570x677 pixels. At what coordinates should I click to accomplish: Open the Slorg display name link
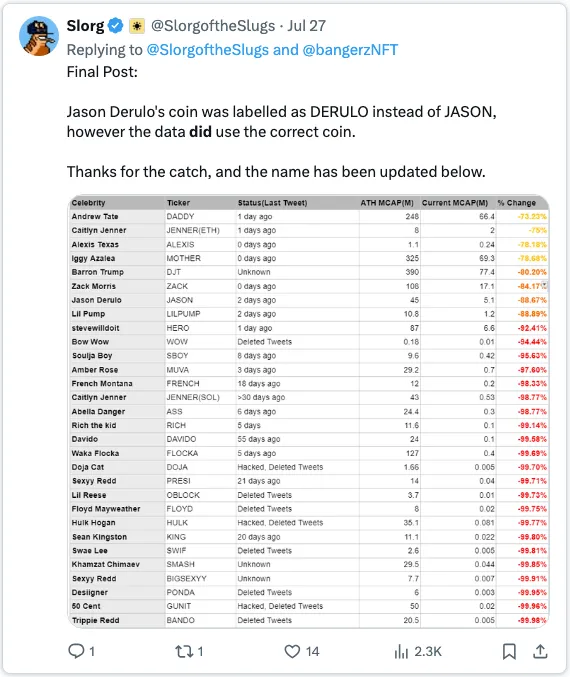tap(85, 26)
